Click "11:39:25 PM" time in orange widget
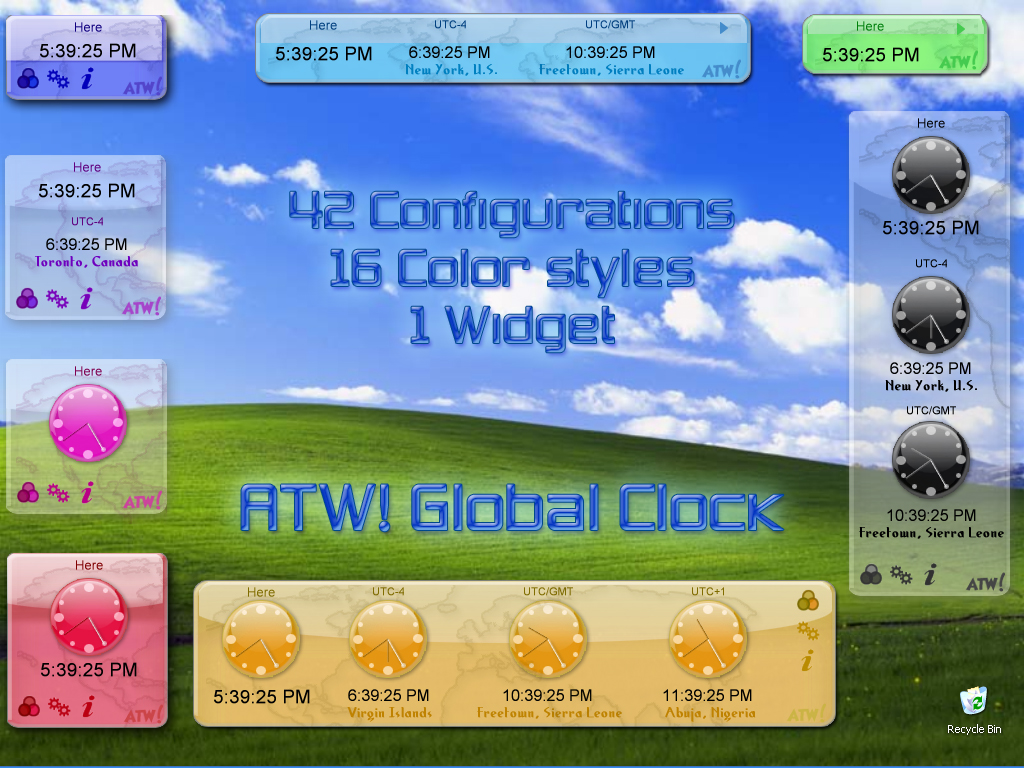This screenshot has width=1024, height=768. (707, 695)
